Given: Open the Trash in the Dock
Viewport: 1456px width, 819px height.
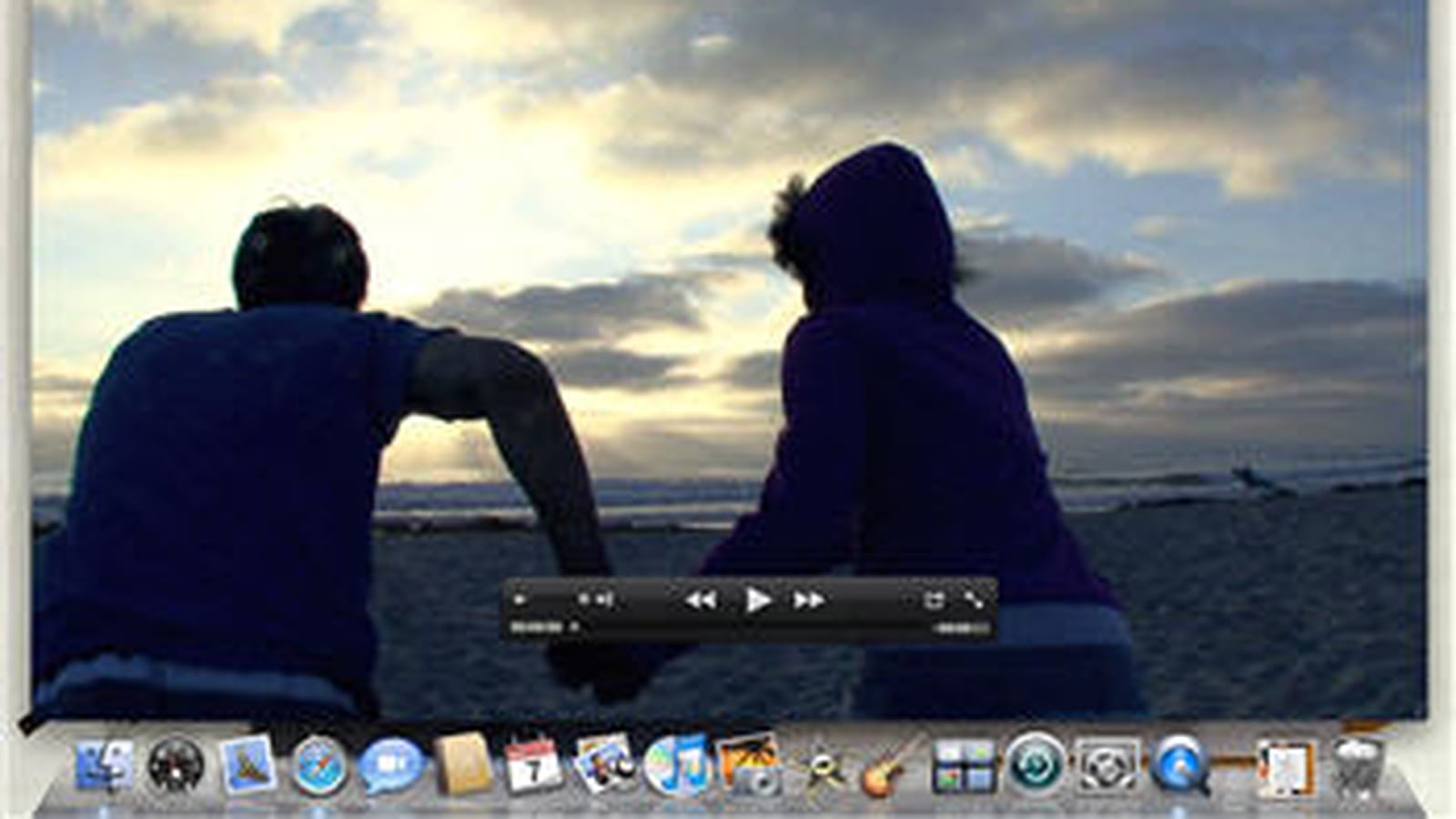Looking at the screenshot, I should coord(1358,766).
